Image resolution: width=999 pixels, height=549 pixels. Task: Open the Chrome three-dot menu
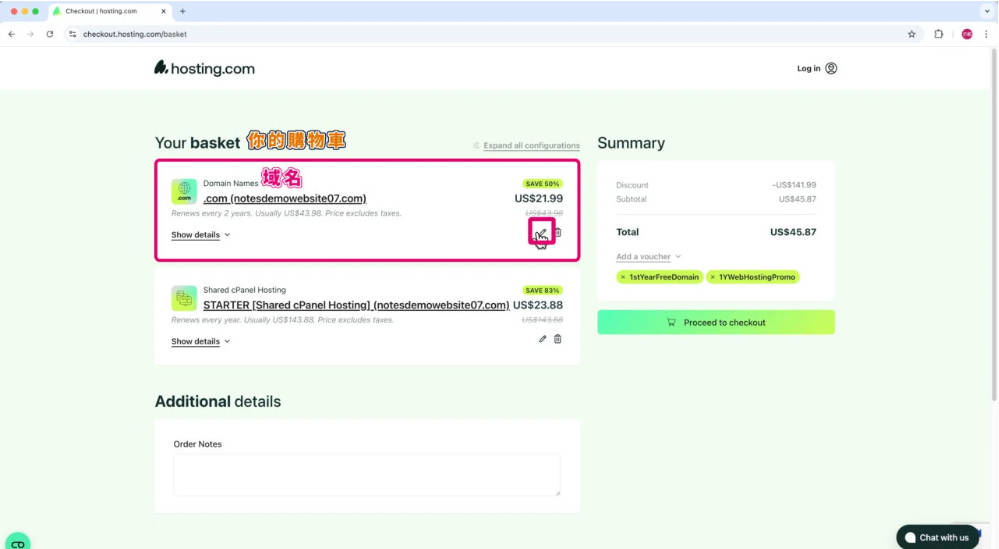click(986, 34)
